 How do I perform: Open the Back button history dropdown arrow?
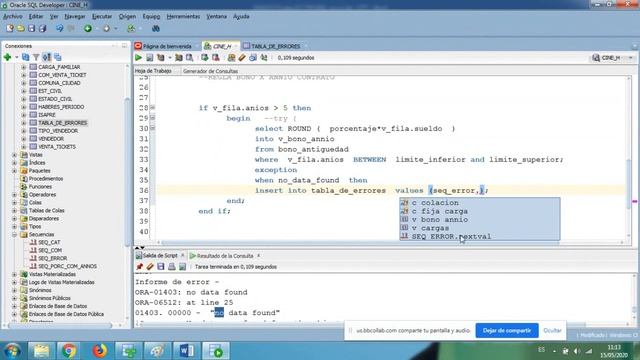tap(97, 29)
